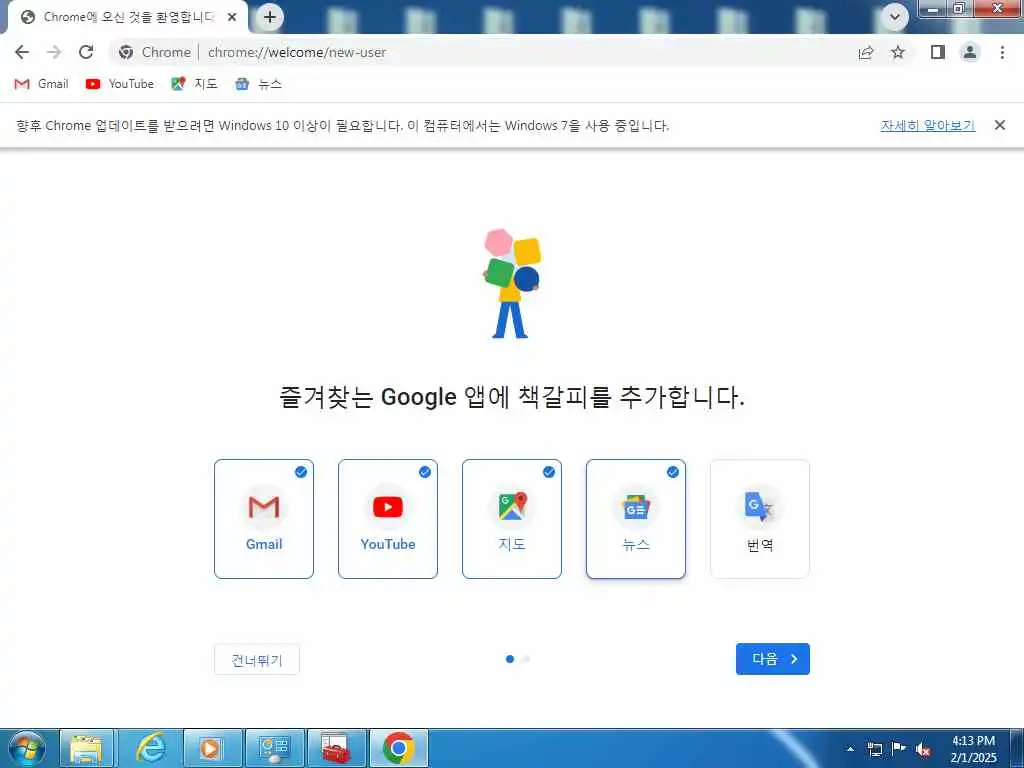
Task: Click the share page icon in address bar
Action: (866, 52)
